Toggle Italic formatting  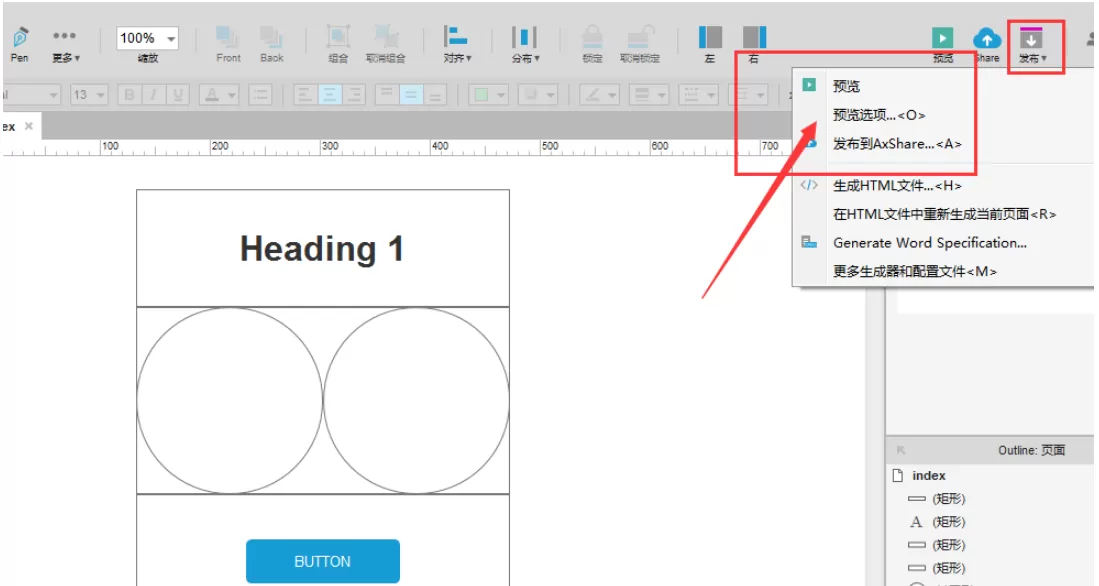153,95
